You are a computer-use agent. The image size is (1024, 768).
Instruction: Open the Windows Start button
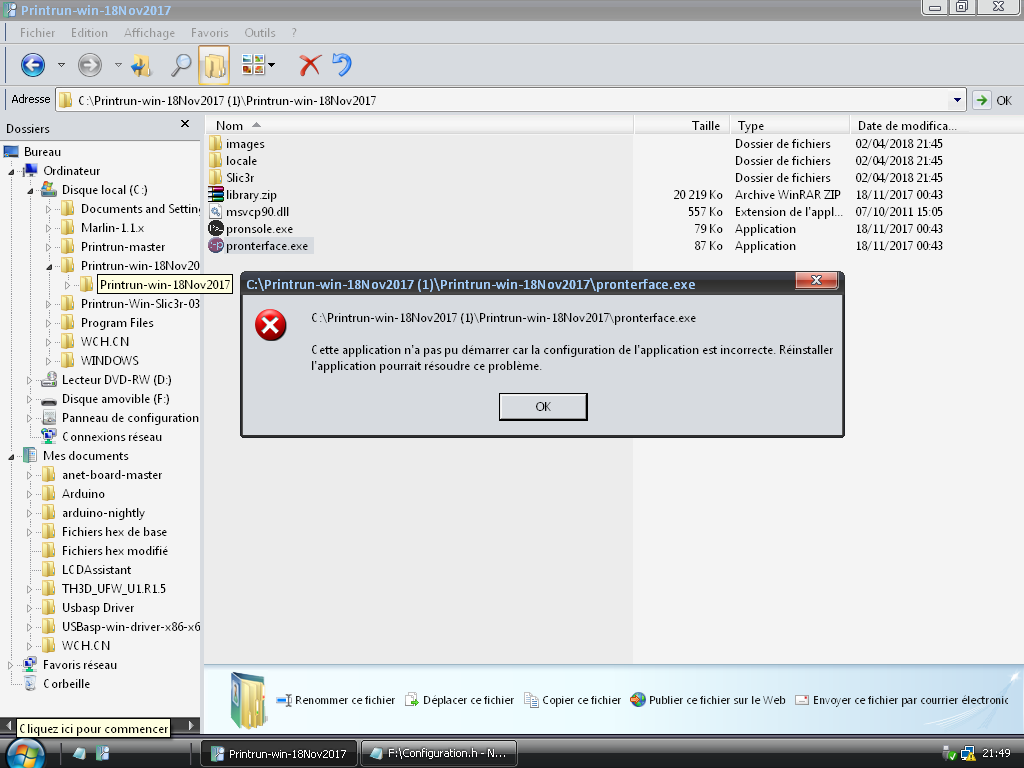coord(25,753)
